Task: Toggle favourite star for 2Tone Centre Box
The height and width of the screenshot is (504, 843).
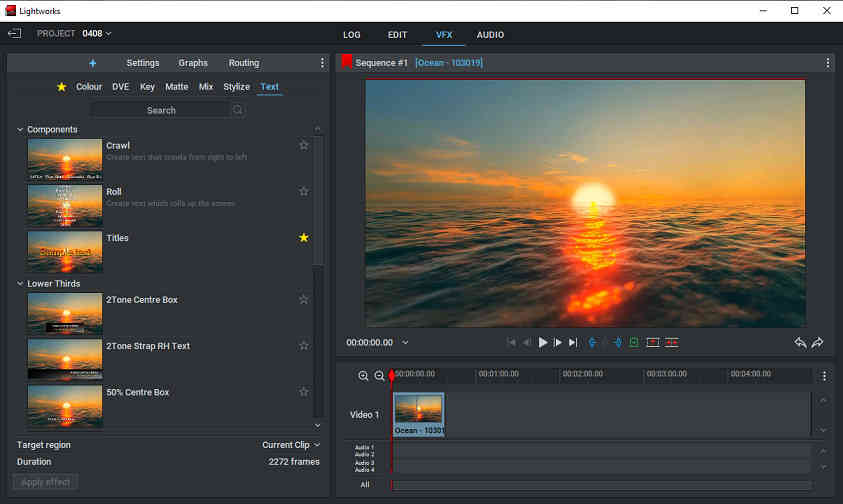Action: (x=304, y=300)
